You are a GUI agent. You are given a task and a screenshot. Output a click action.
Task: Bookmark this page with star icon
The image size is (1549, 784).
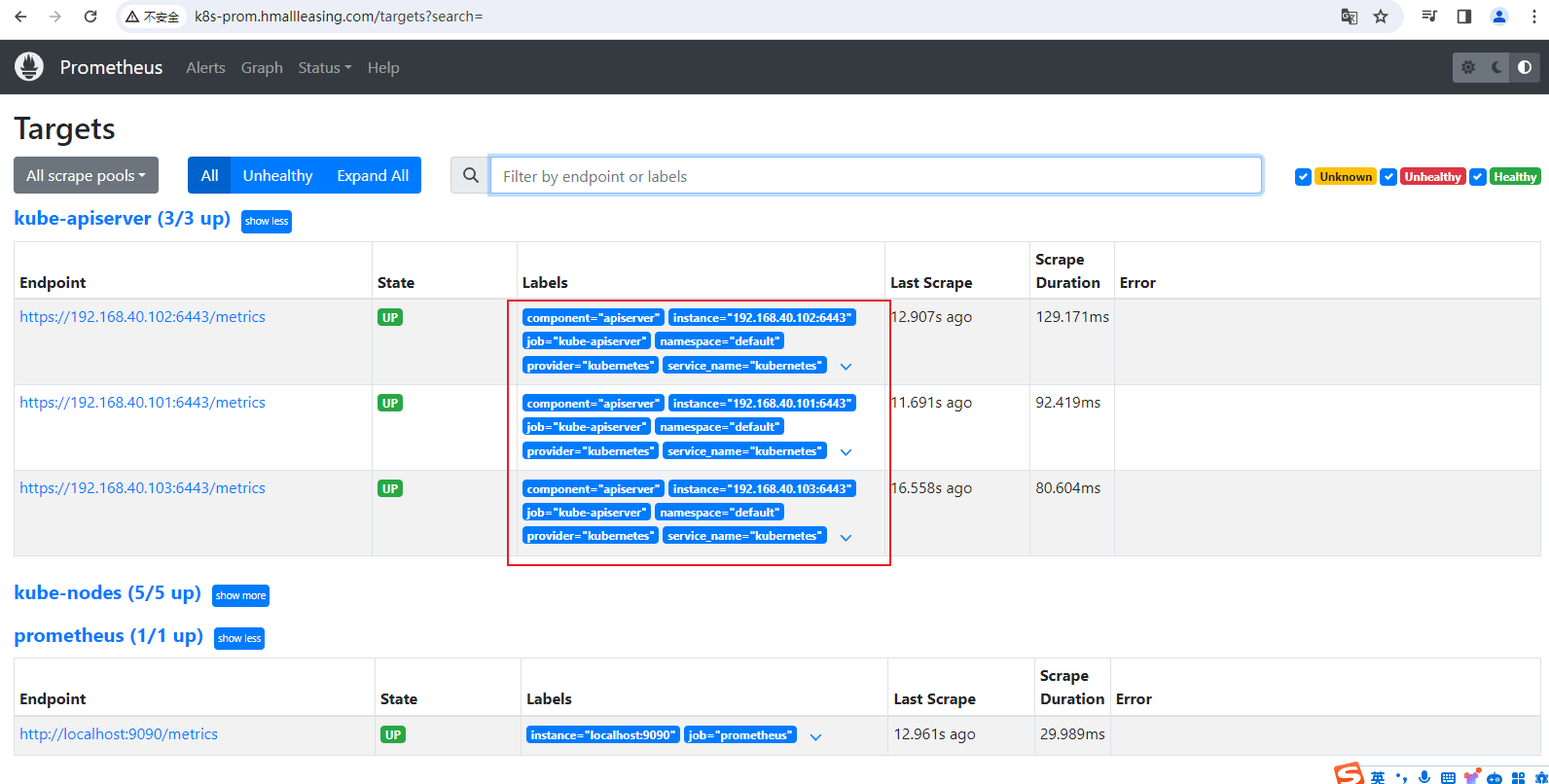pyautogui.click(x=1381, y=17)
